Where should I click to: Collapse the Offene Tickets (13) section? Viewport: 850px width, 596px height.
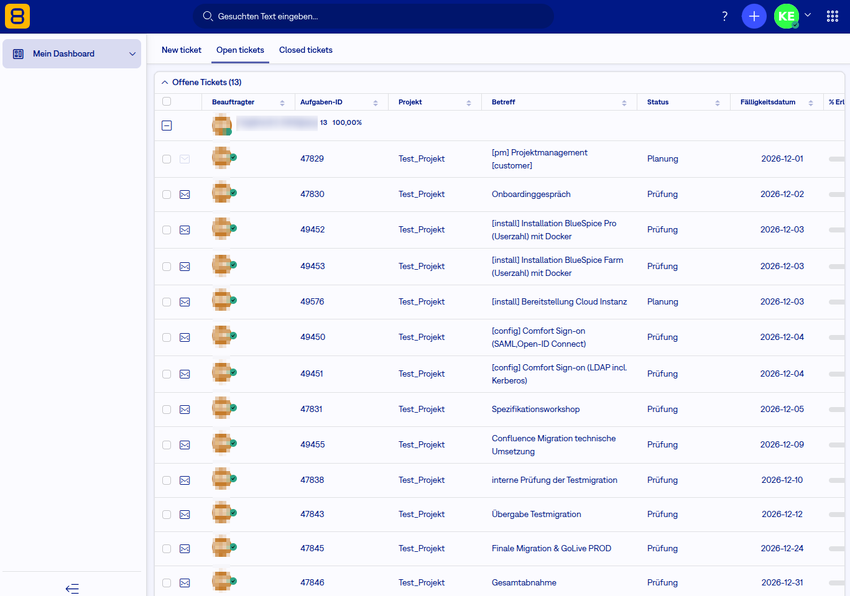[x=165, y=82]
